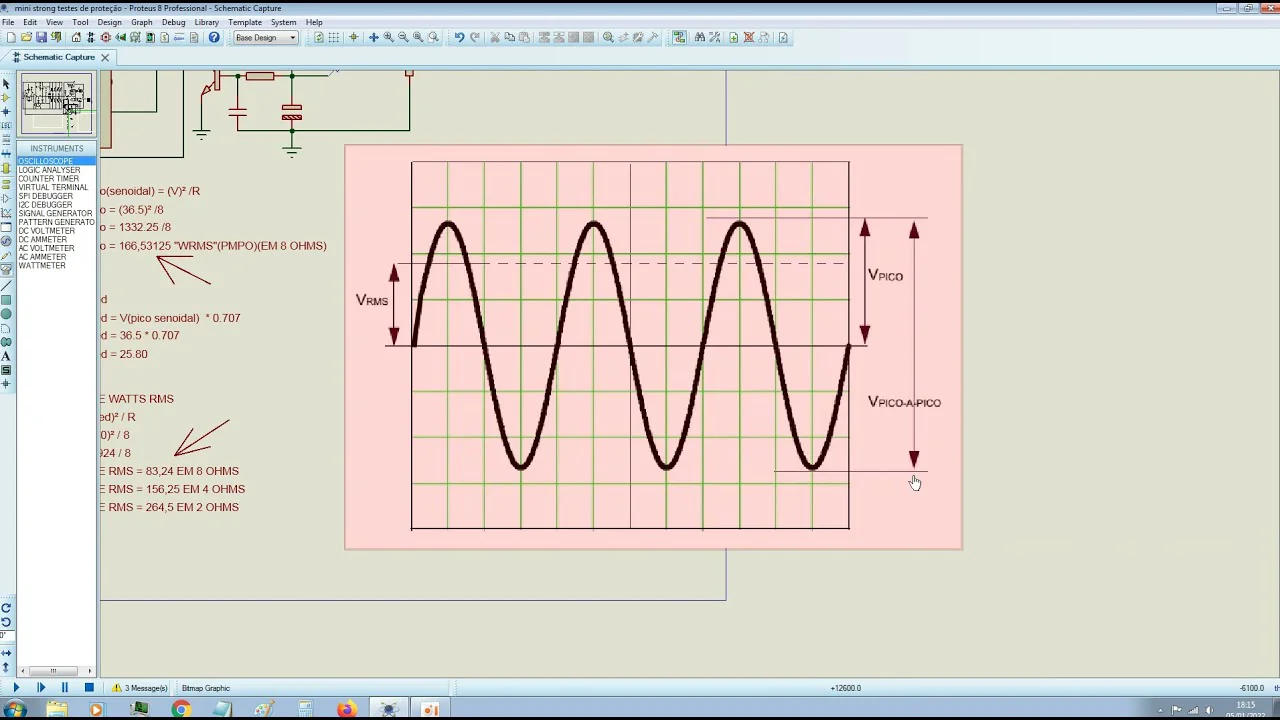
Task: Click the schematic overview thumbnail
Action: pos(57,104)
